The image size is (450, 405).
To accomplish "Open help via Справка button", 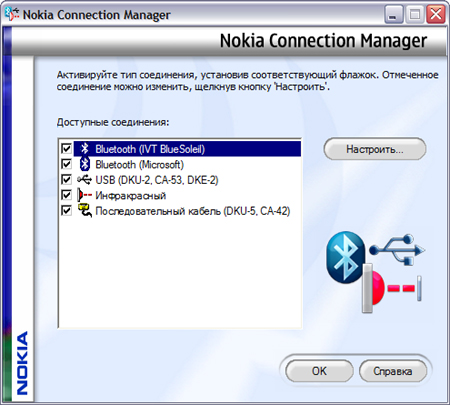I will tap(393, 371).
